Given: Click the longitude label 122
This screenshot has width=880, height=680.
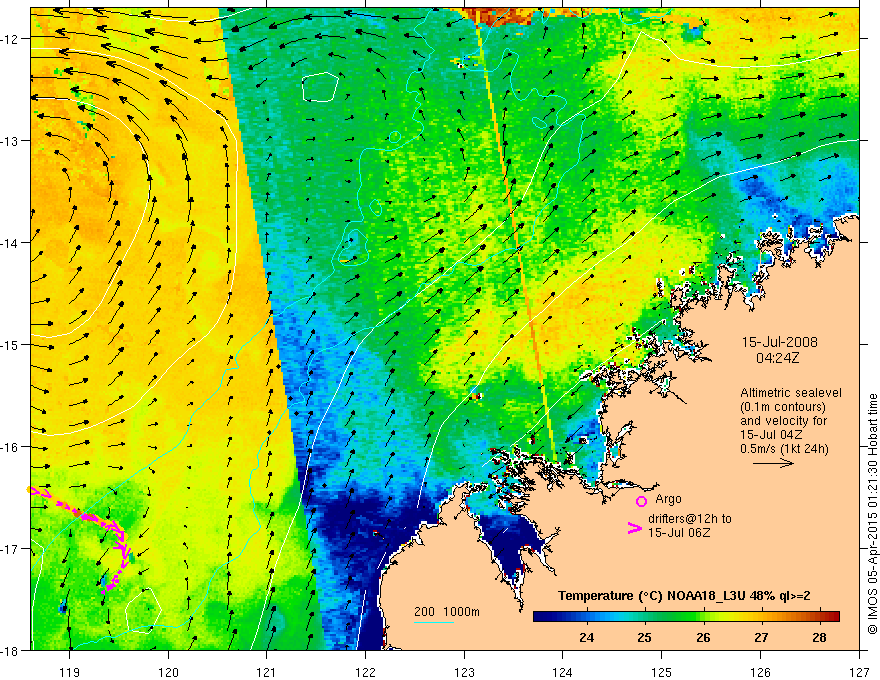Looking at the screenshot, I should coord(365,672).
